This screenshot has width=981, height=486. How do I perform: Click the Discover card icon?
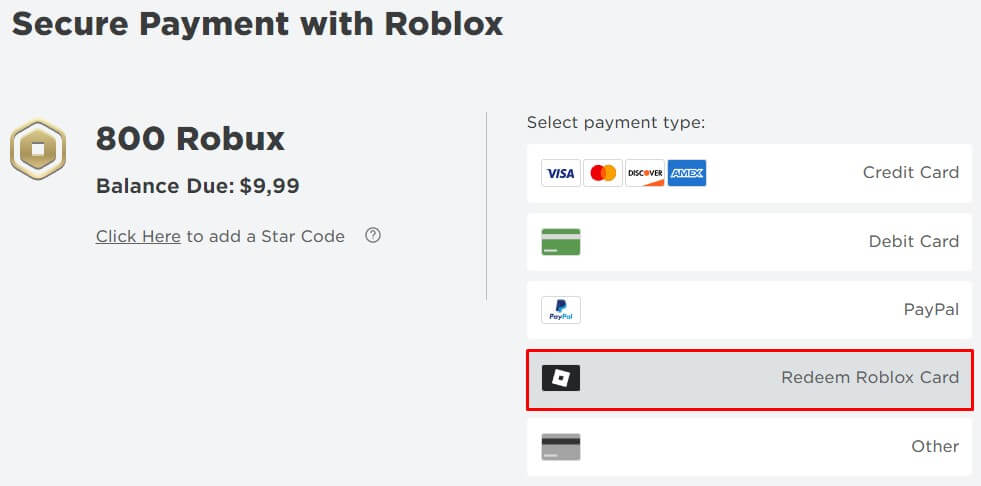pyautogui.click(x=645, y=173)
